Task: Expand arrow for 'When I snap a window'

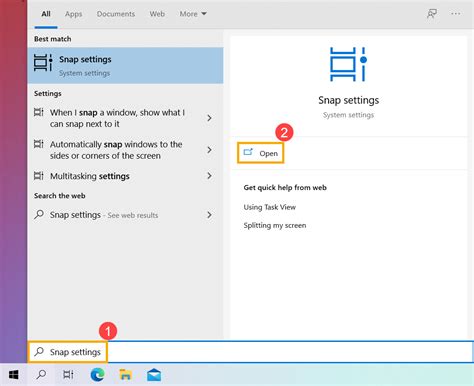Action: 209,118
